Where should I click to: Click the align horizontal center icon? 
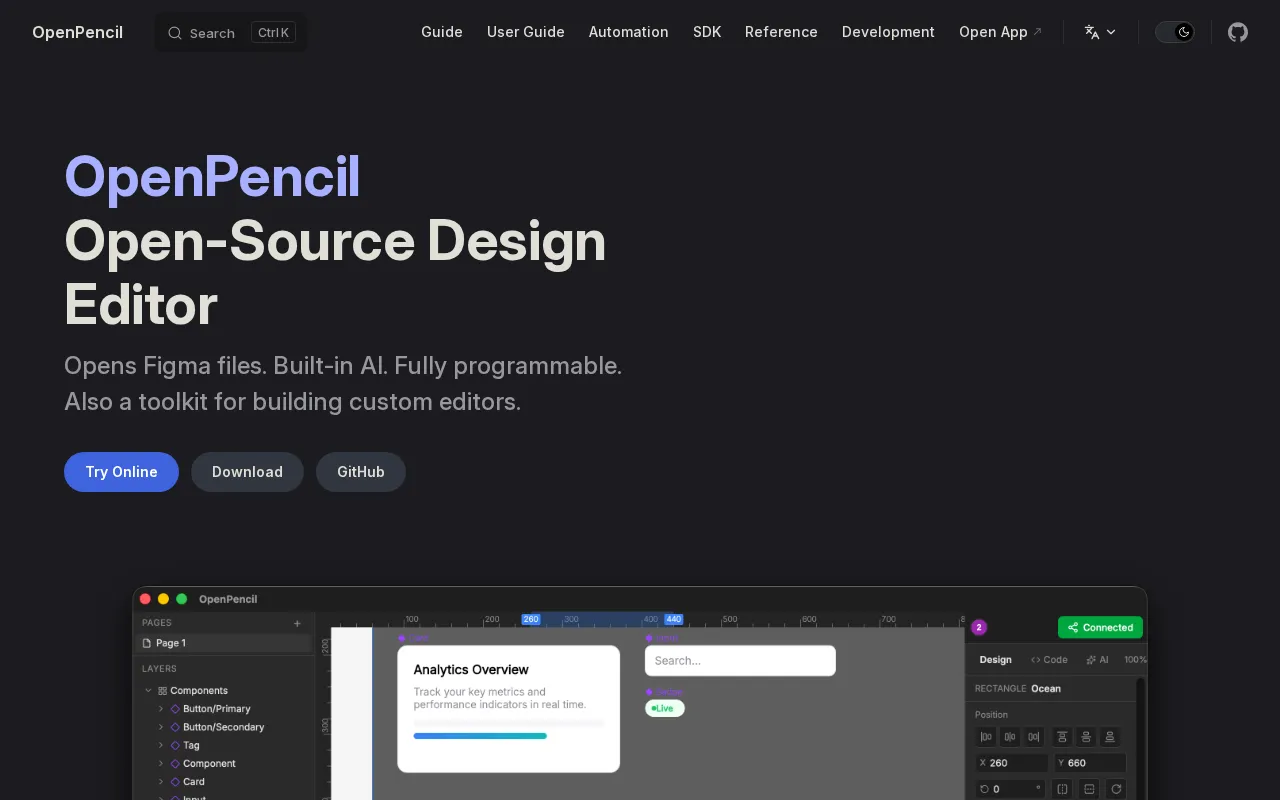point(1010,737)
